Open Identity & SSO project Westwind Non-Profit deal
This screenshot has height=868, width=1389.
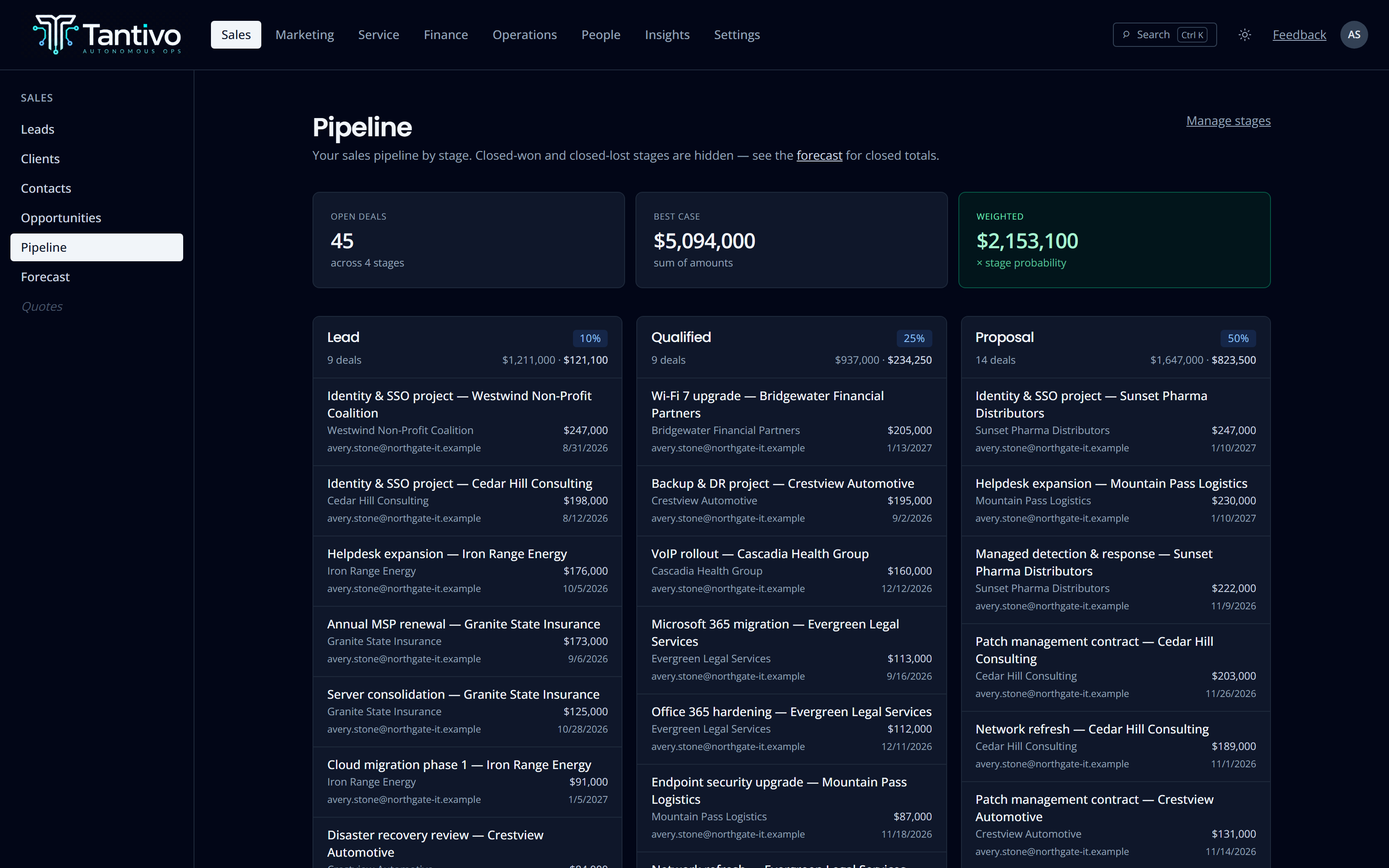pyautogui.click(x=467, y=422)
